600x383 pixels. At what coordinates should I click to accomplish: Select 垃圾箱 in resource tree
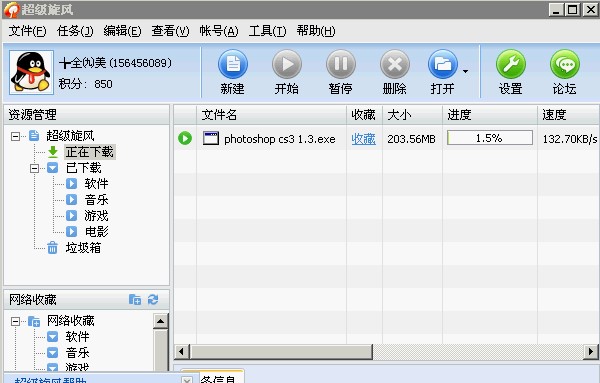tap(83, 248)
